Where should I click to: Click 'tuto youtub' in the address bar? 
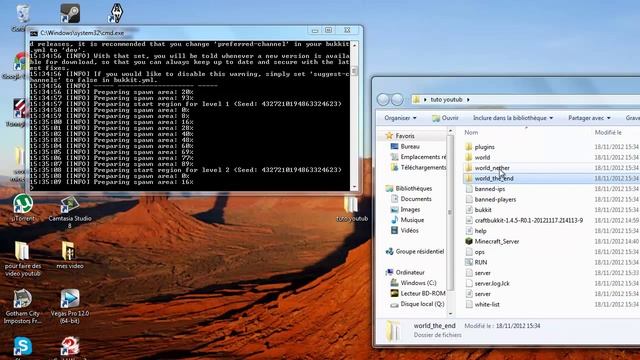point(447,100)
